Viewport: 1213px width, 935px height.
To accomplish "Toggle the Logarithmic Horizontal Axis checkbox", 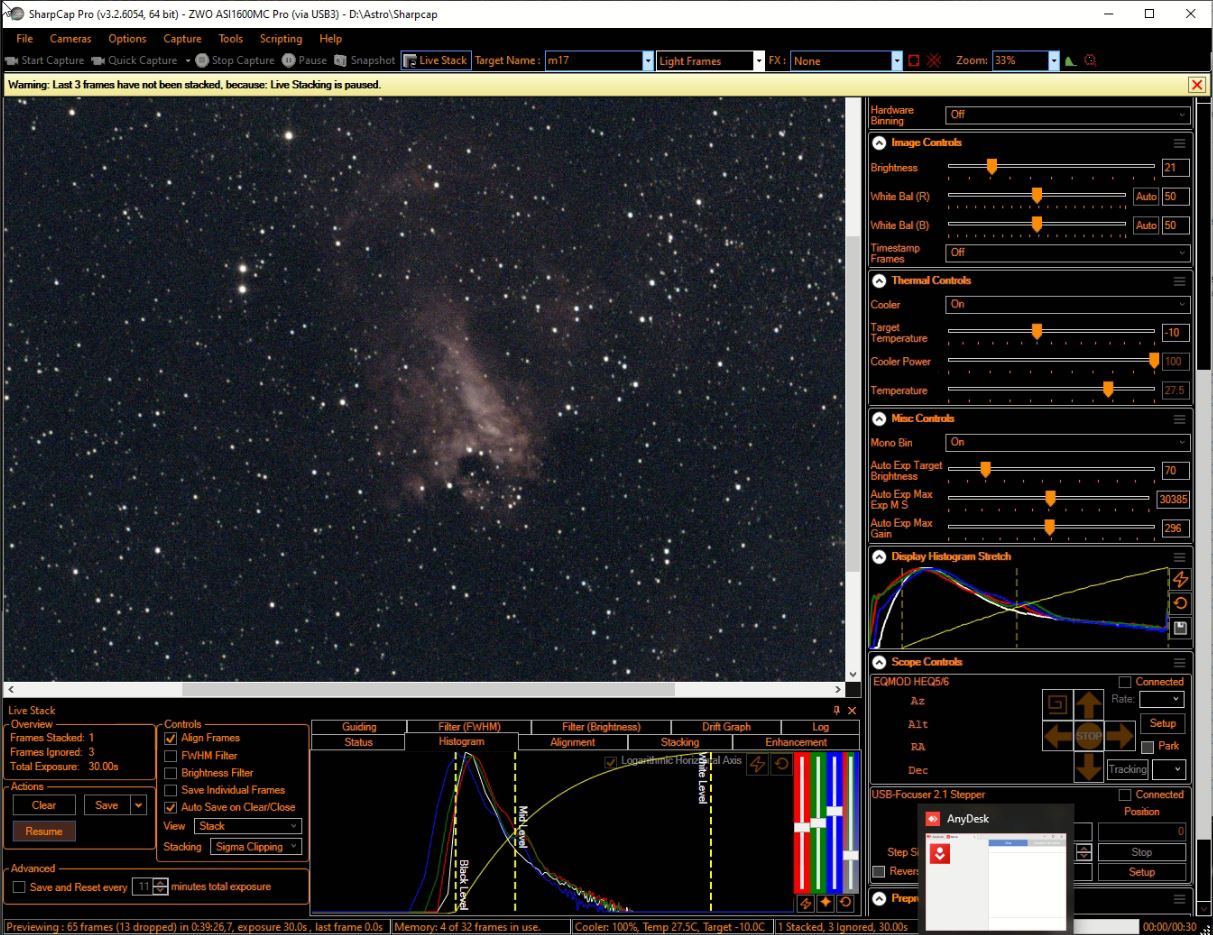I will coord(609,762).
